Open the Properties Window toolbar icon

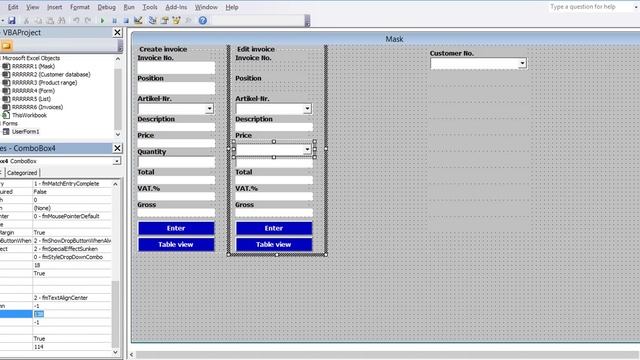click(x=164, y=20)
